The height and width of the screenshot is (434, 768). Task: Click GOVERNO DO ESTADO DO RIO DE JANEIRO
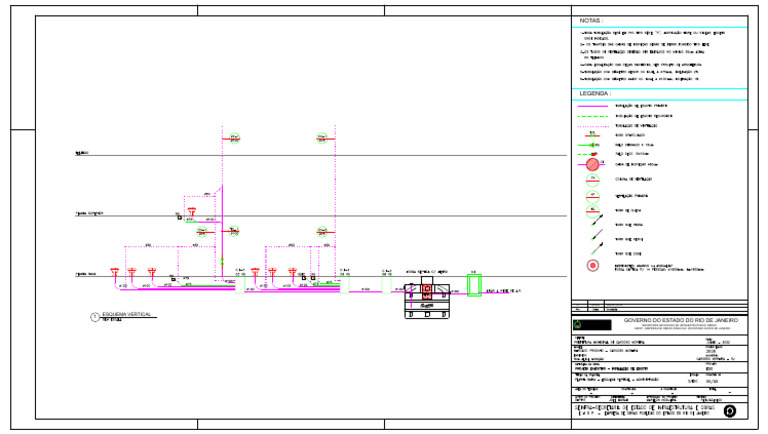tap(681, 320)
